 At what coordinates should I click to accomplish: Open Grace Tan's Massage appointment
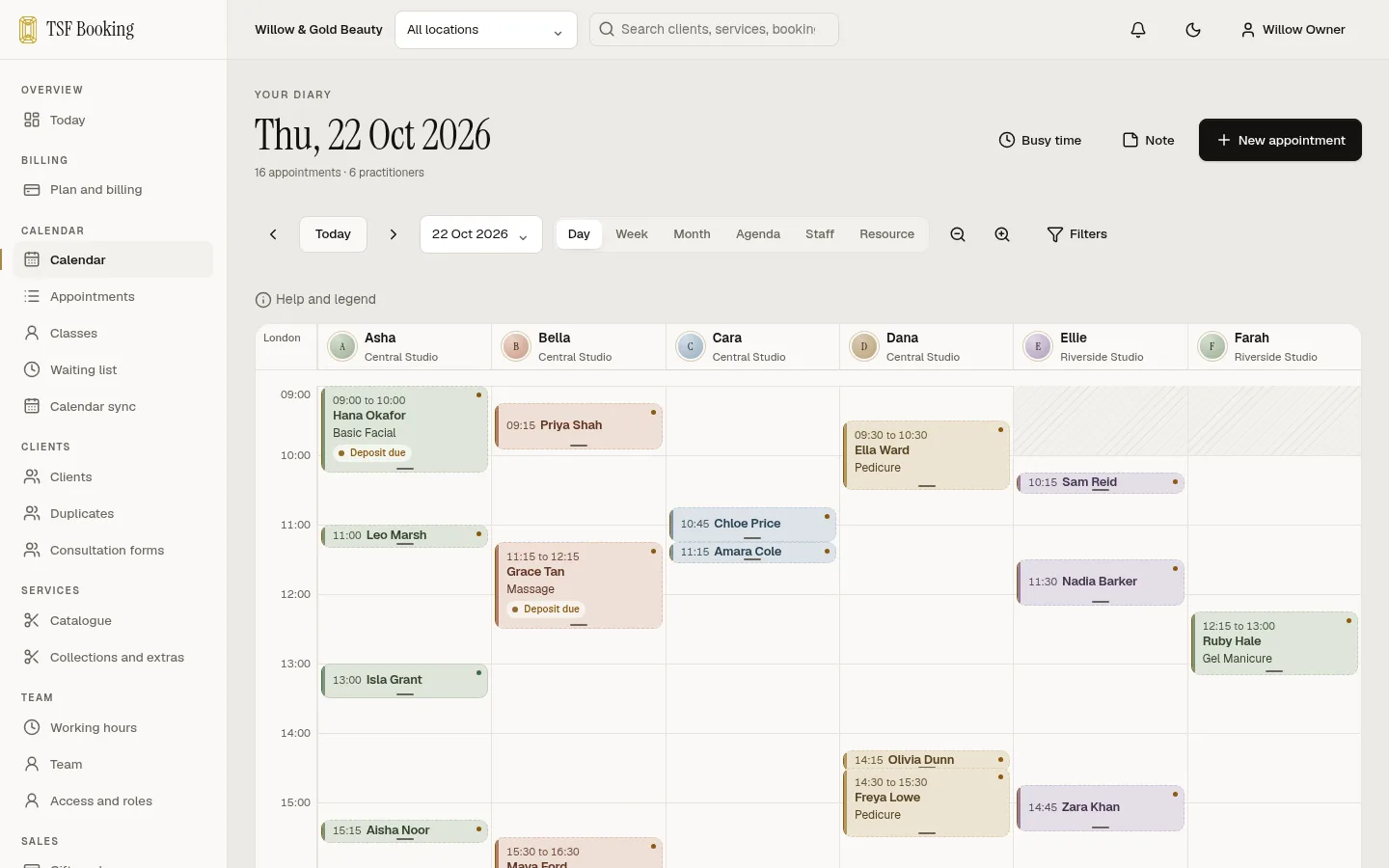(579, 585)
